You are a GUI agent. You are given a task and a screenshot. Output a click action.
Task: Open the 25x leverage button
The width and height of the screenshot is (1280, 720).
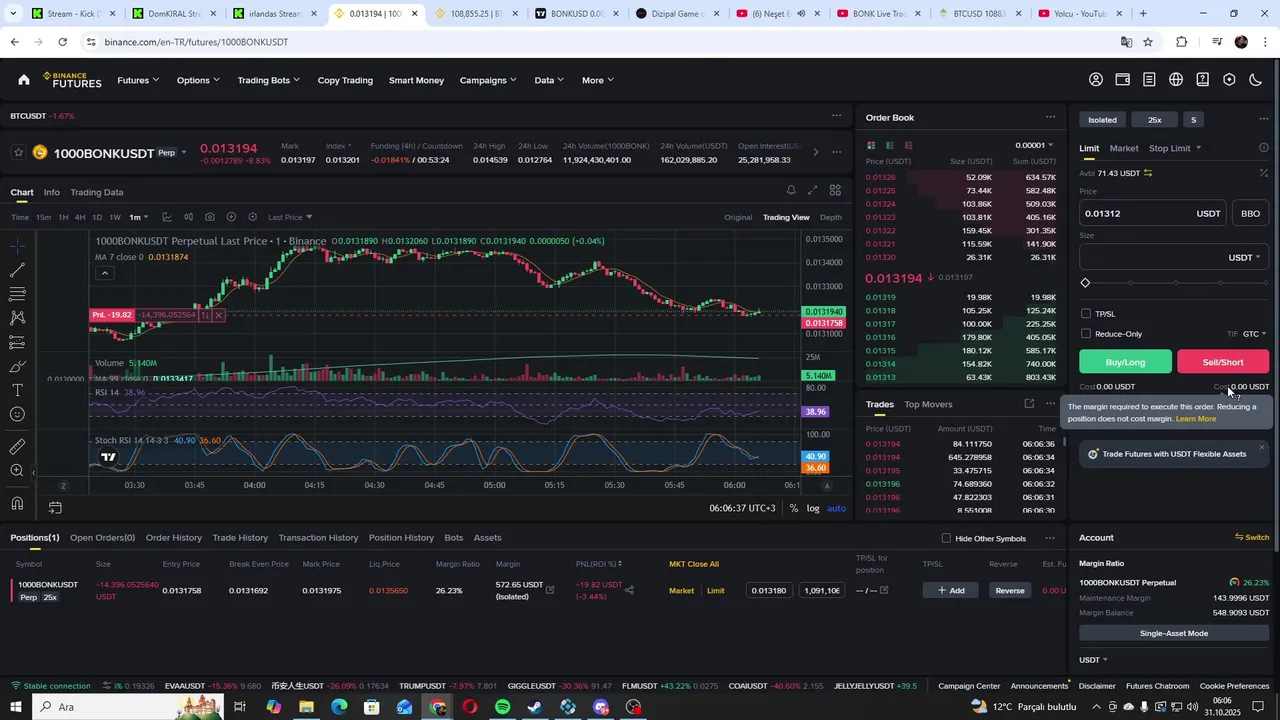pyautogui.click(x=1155, y=120)
